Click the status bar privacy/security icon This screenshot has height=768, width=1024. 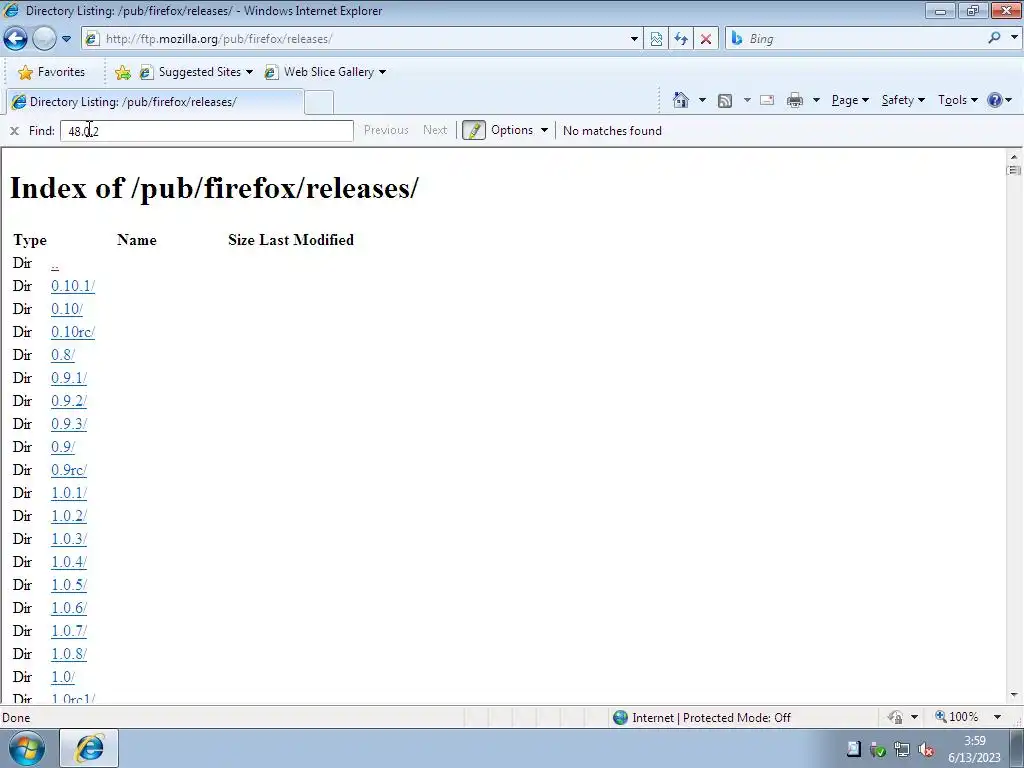[895, 718]
